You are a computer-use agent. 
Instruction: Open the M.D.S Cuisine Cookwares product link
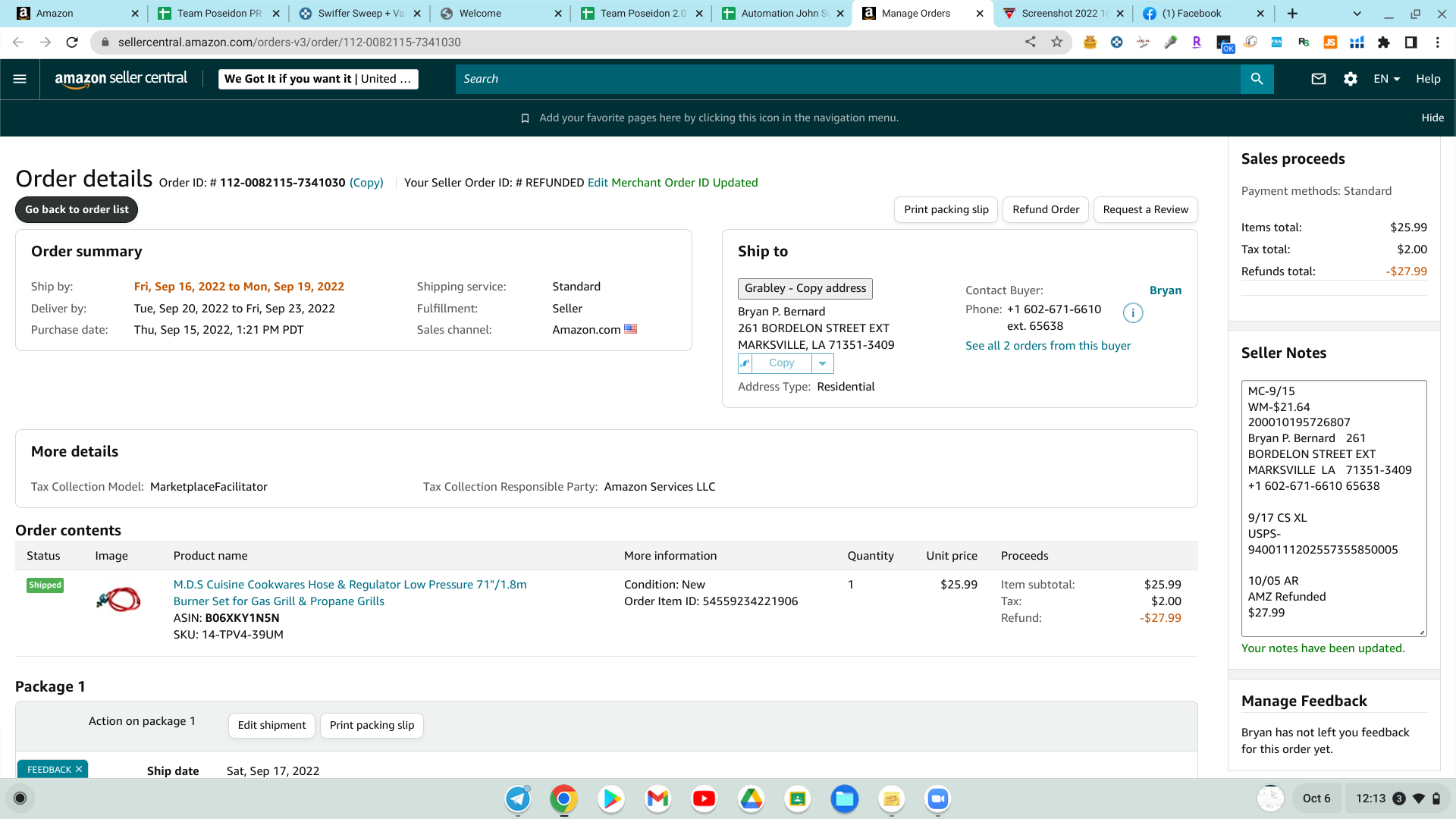point(350,593)
